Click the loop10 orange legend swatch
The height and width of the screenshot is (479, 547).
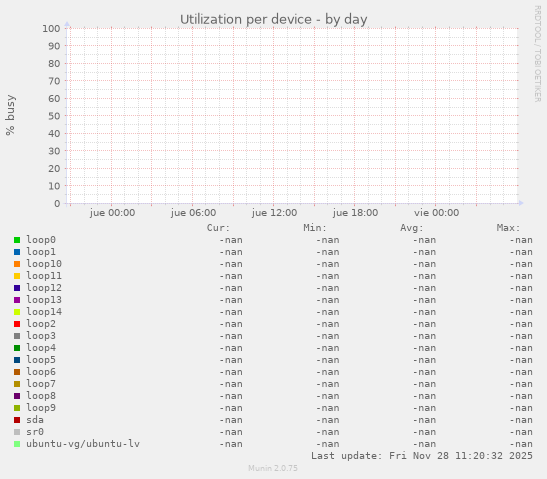click(17, 264)
